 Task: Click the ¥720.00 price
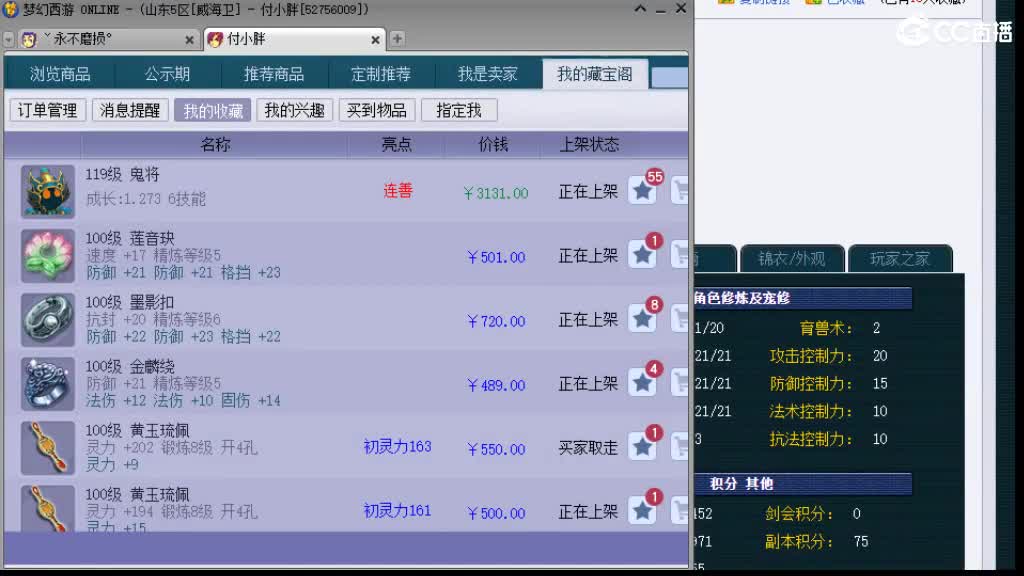496,321
